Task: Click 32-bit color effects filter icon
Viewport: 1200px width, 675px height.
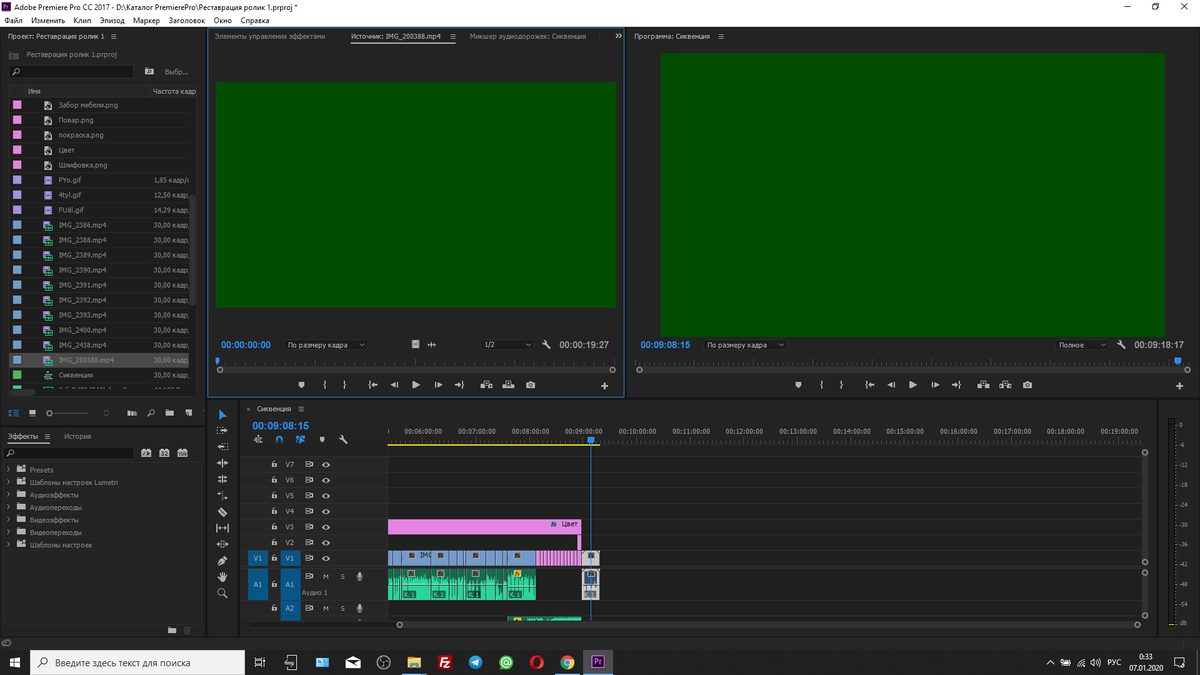Action: [x=165, y=453]
